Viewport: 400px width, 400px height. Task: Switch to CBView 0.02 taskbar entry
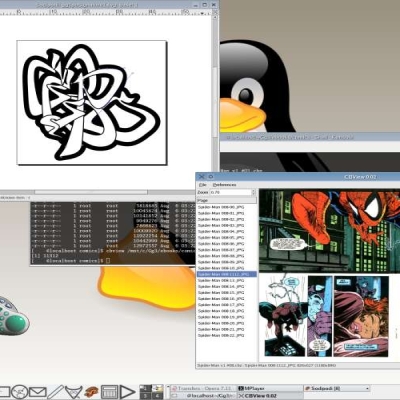point(270,396)
